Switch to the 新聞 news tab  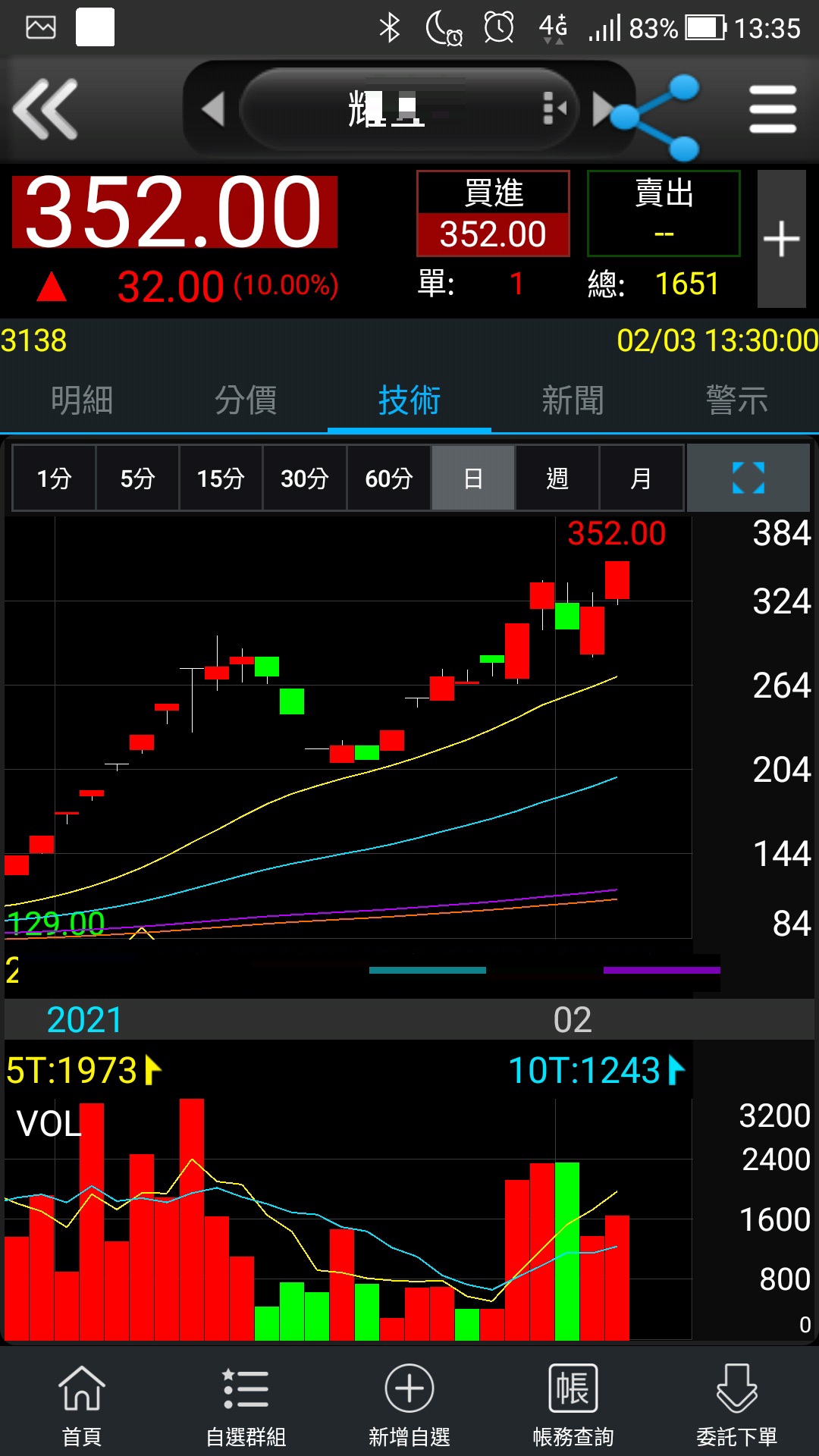click(573, 400)
